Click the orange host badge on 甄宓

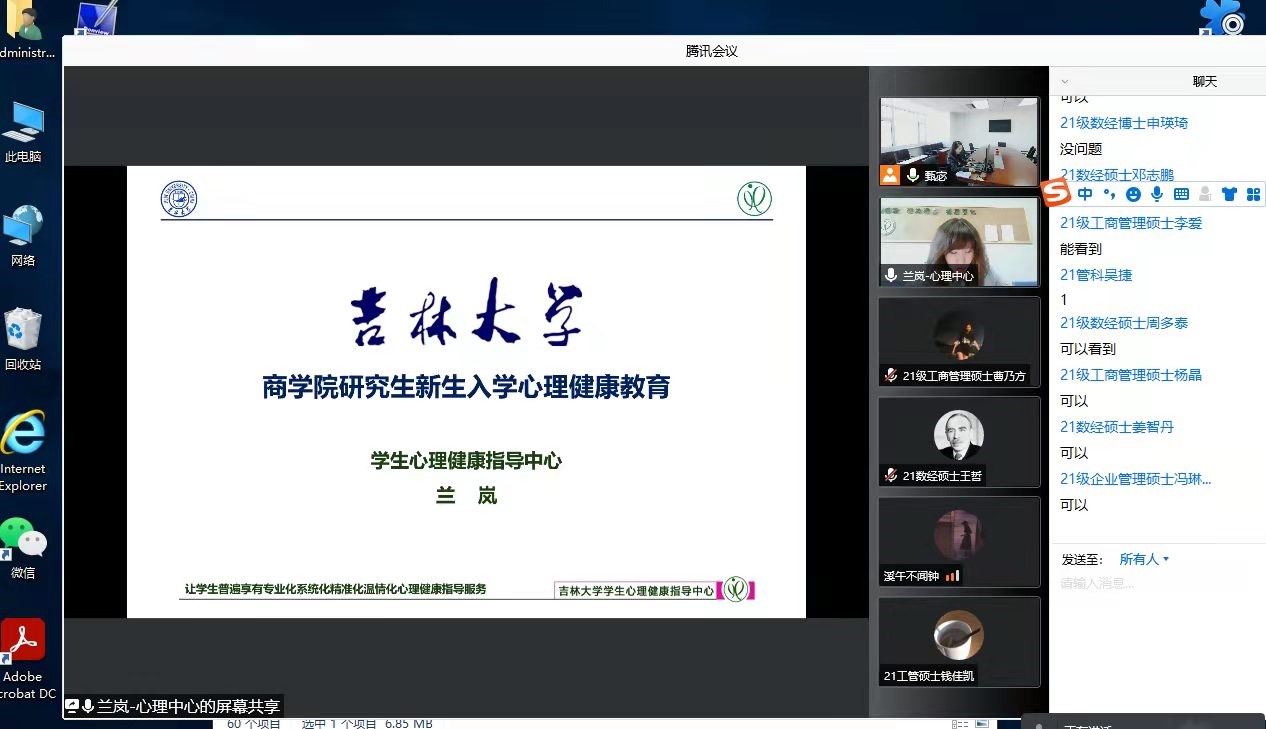click(x=890, y=175)
